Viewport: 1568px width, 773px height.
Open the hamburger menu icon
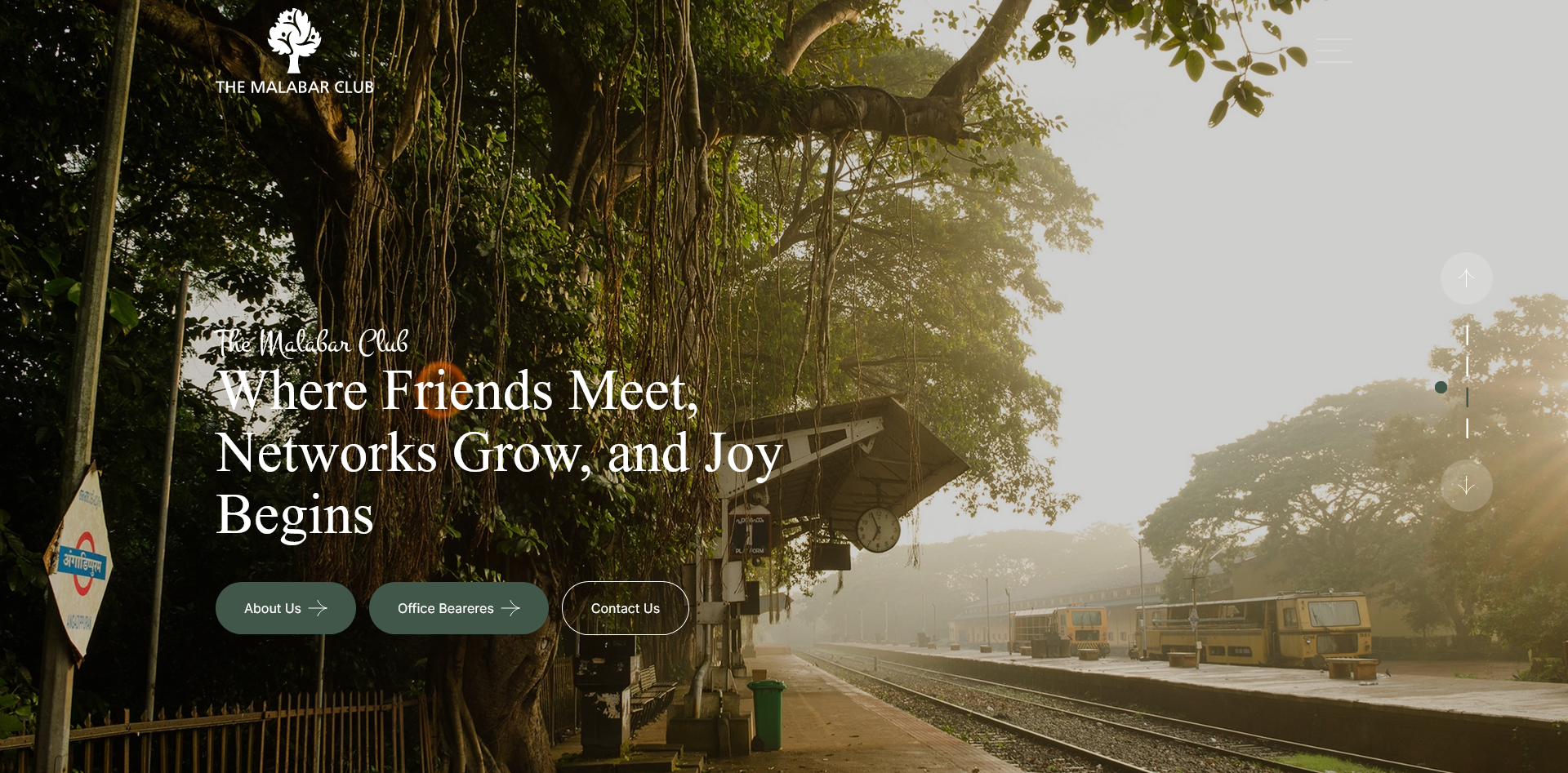coord(1334,51)
